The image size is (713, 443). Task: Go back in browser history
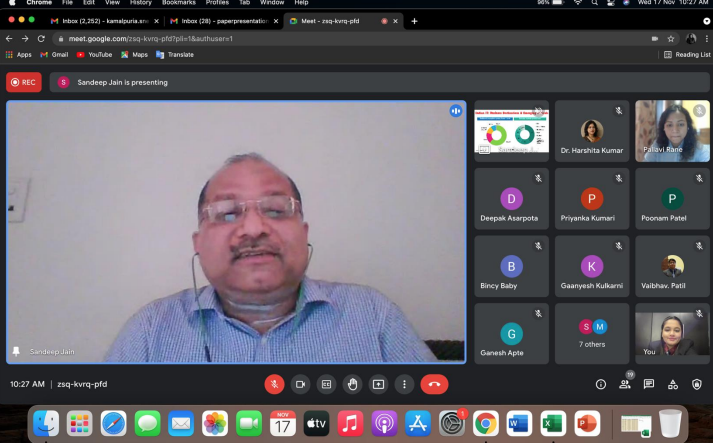(x=9, y=39)
